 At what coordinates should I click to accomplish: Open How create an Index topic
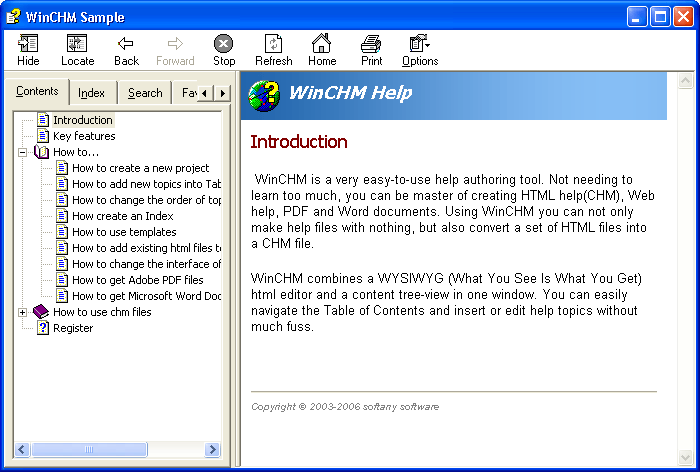[123, 216]
